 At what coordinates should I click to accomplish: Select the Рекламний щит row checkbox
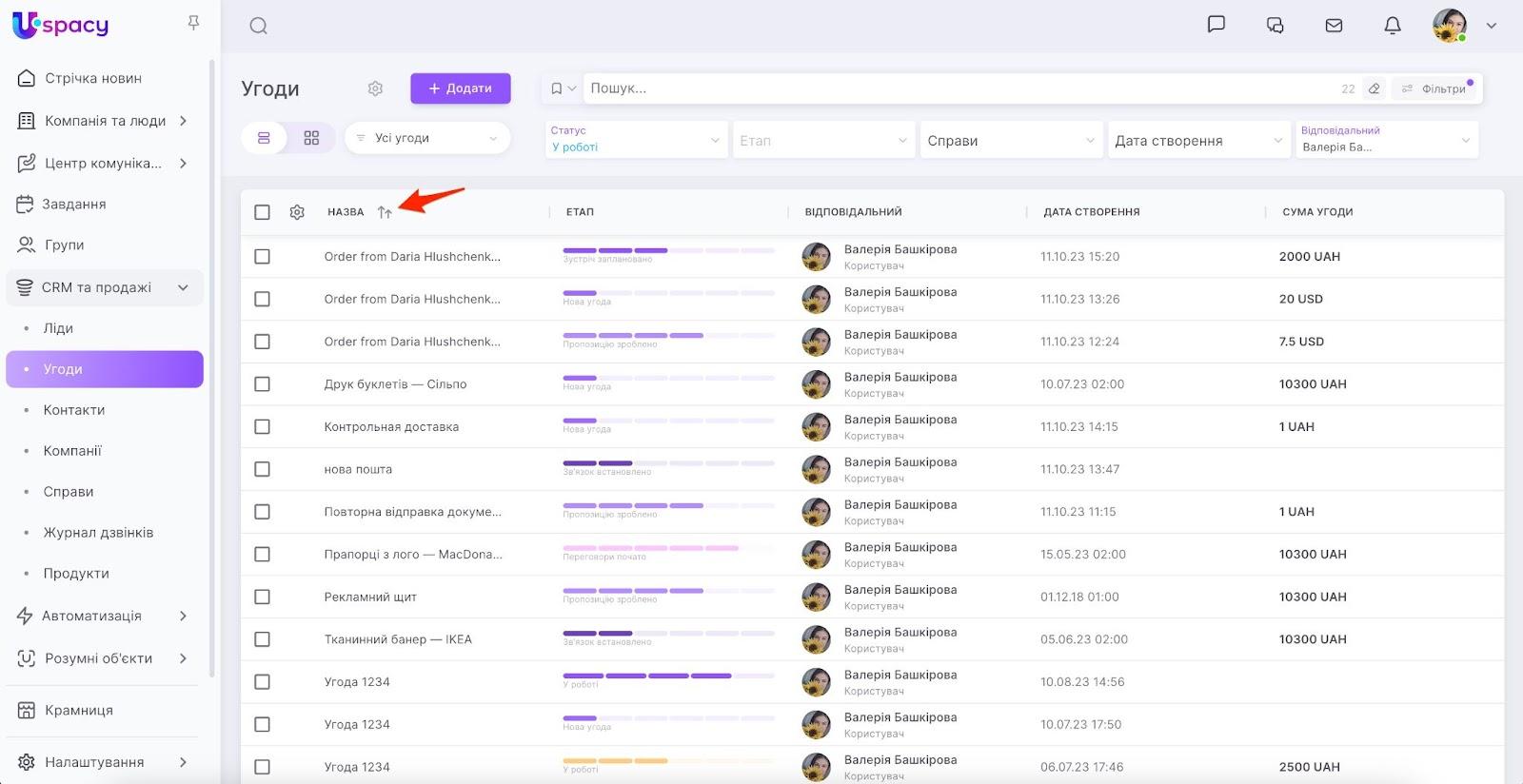pos(263,598)
